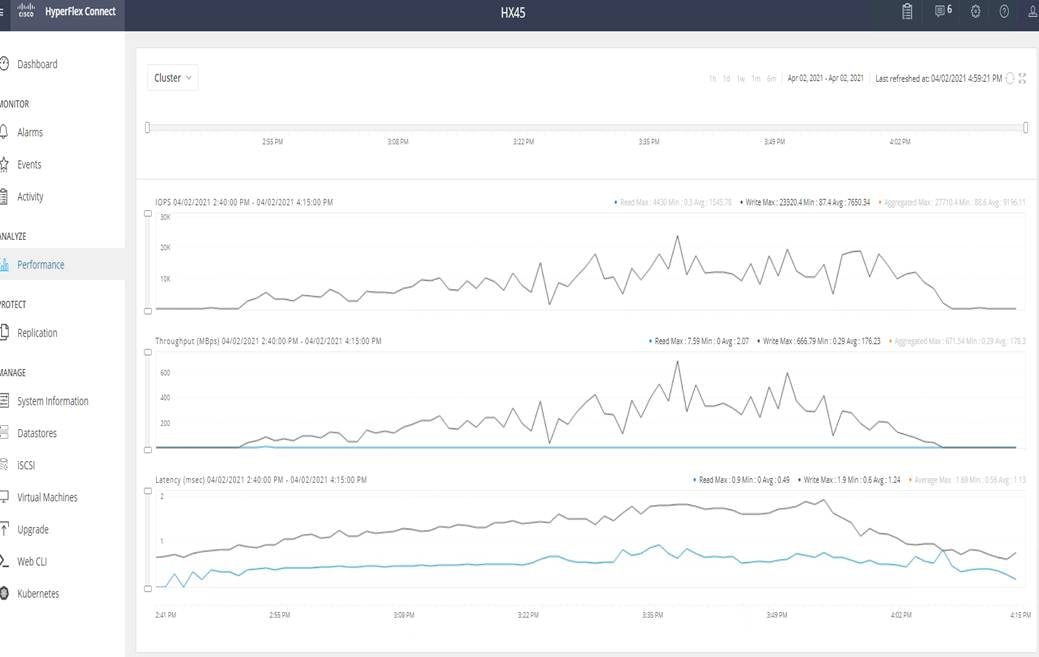Select the 1d time range
Screen dimensions: 1039x657
click(x=726, y=78)
